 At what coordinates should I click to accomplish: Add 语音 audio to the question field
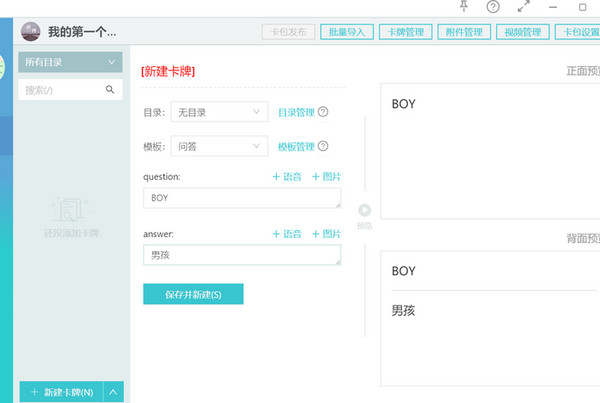click(x=287, y=177)
